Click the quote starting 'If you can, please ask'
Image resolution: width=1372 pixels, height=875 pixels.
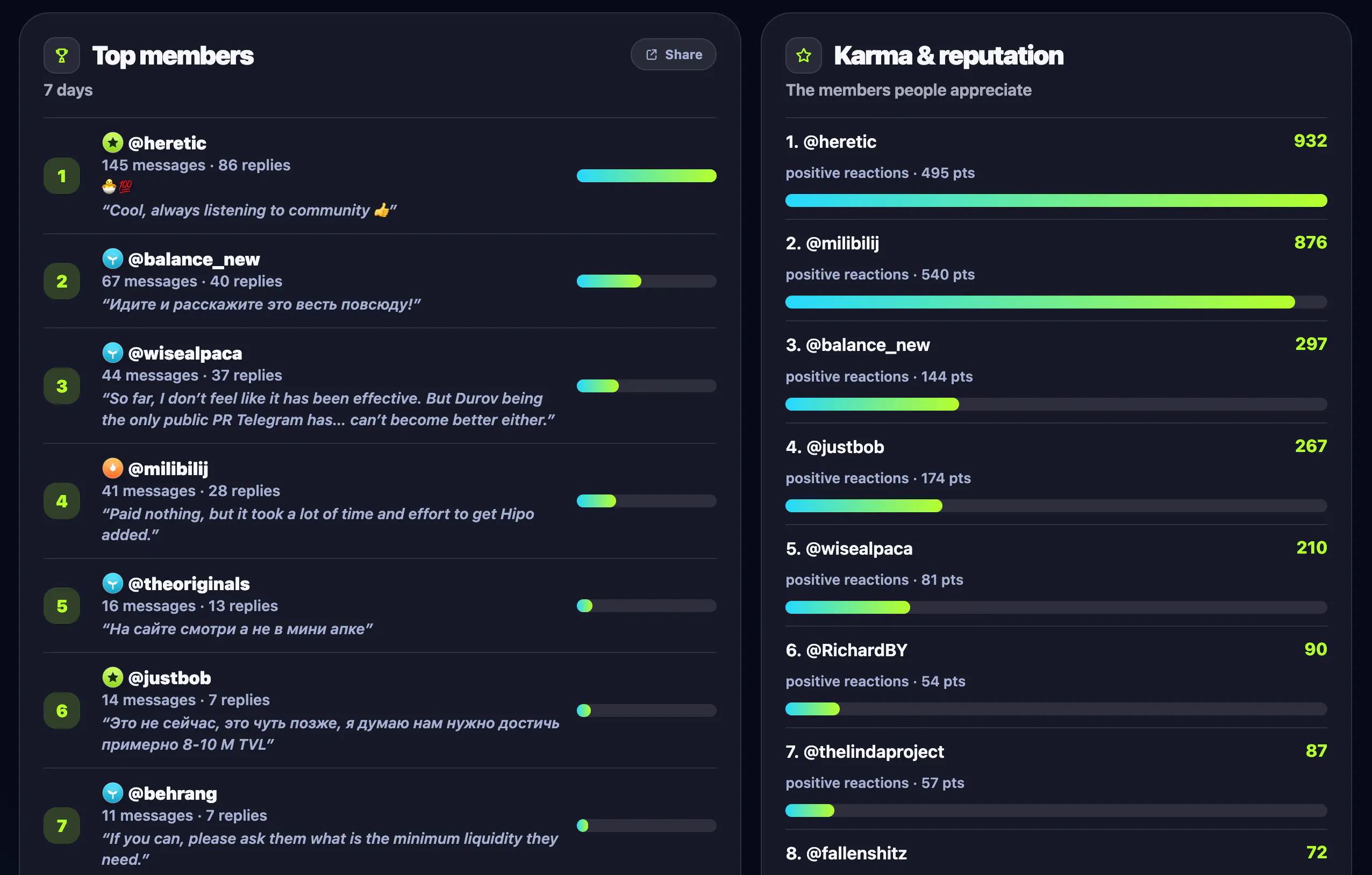pyautogui.click(x=330, y=849)
